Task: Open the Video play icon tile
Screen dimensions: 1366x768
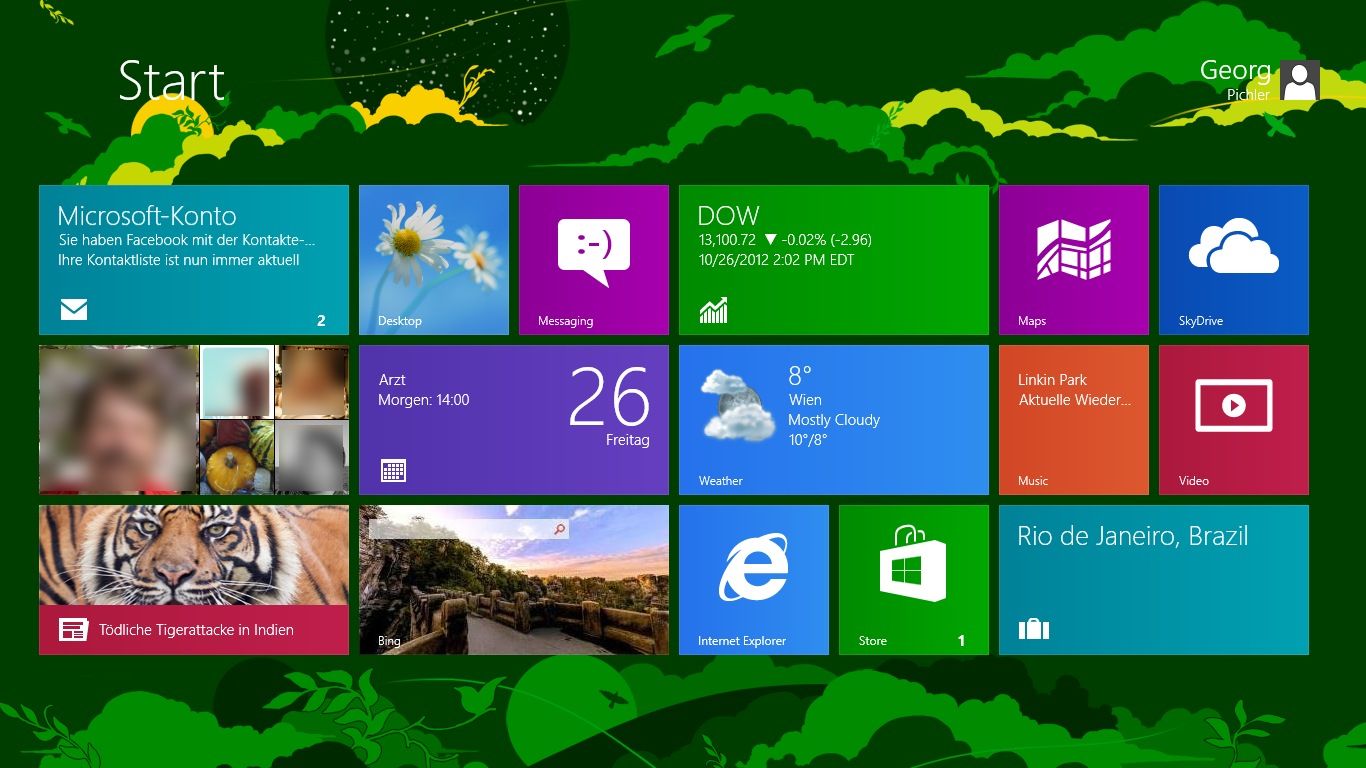Action: pos(1234,406)
